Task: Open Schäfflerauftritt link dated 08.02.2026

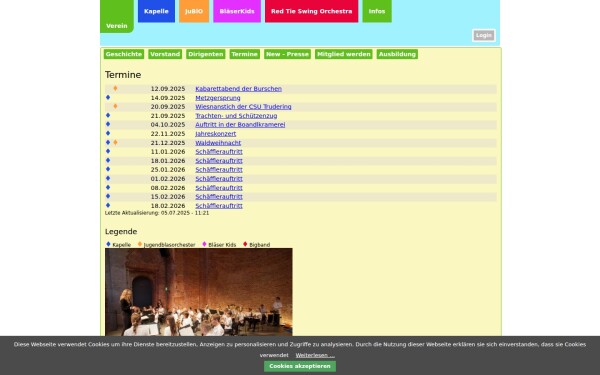Action: [219, 188]
